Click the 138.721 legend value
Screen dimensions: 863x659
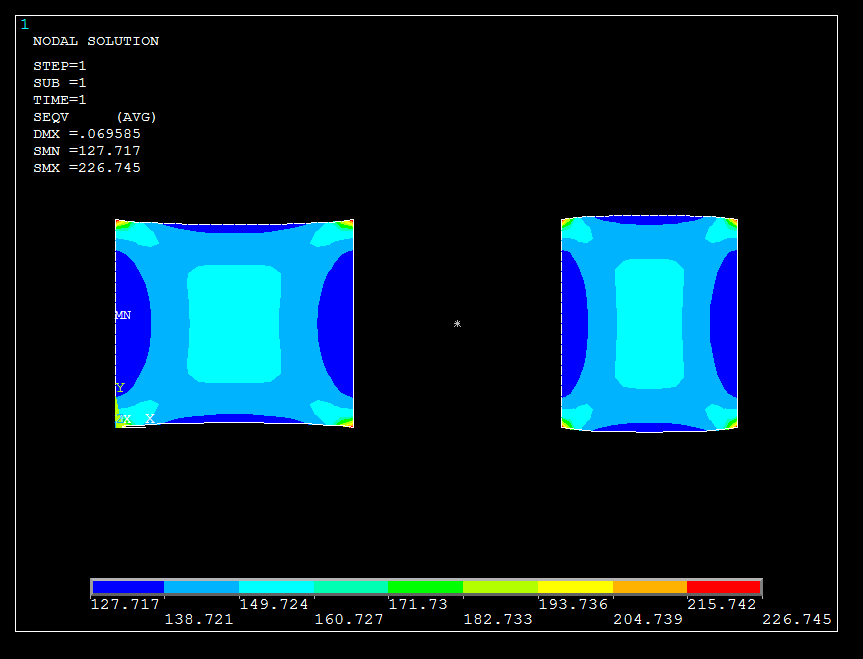[198, 620]
